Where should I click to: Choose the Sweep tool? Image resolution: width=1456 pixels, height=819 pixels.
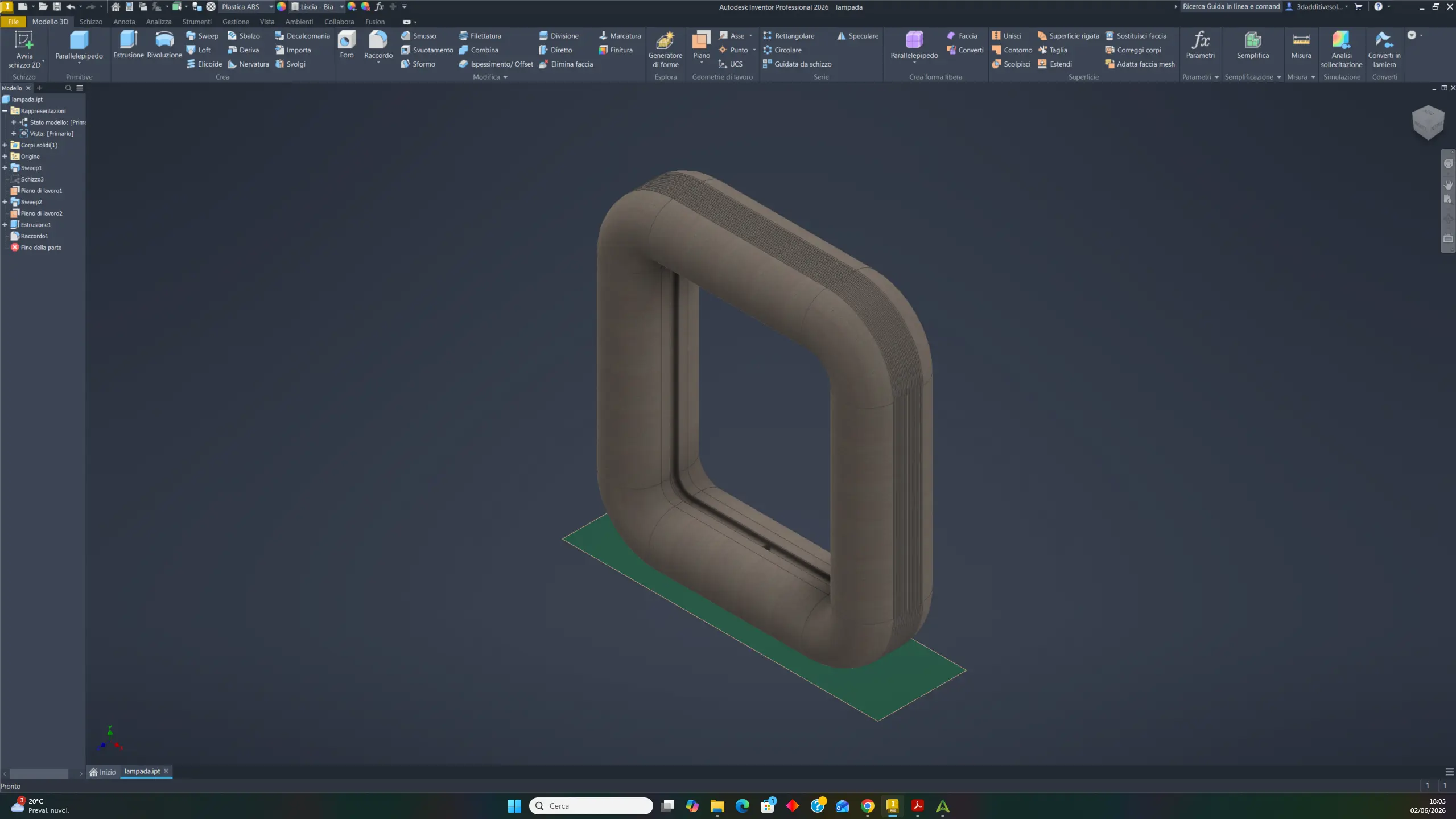pos(203,36)
